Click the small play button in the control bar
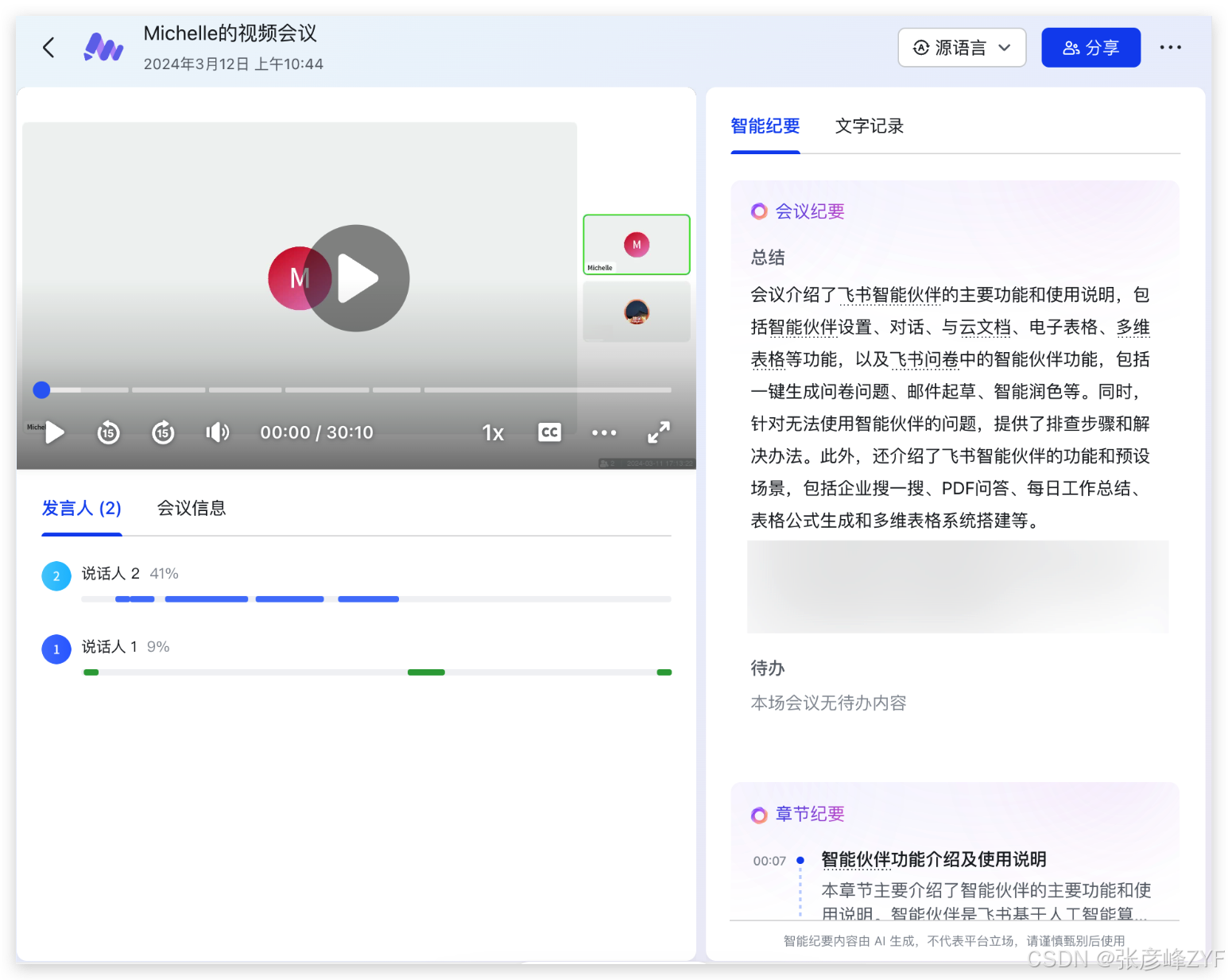1228x980 pixels. coord(55,432)
